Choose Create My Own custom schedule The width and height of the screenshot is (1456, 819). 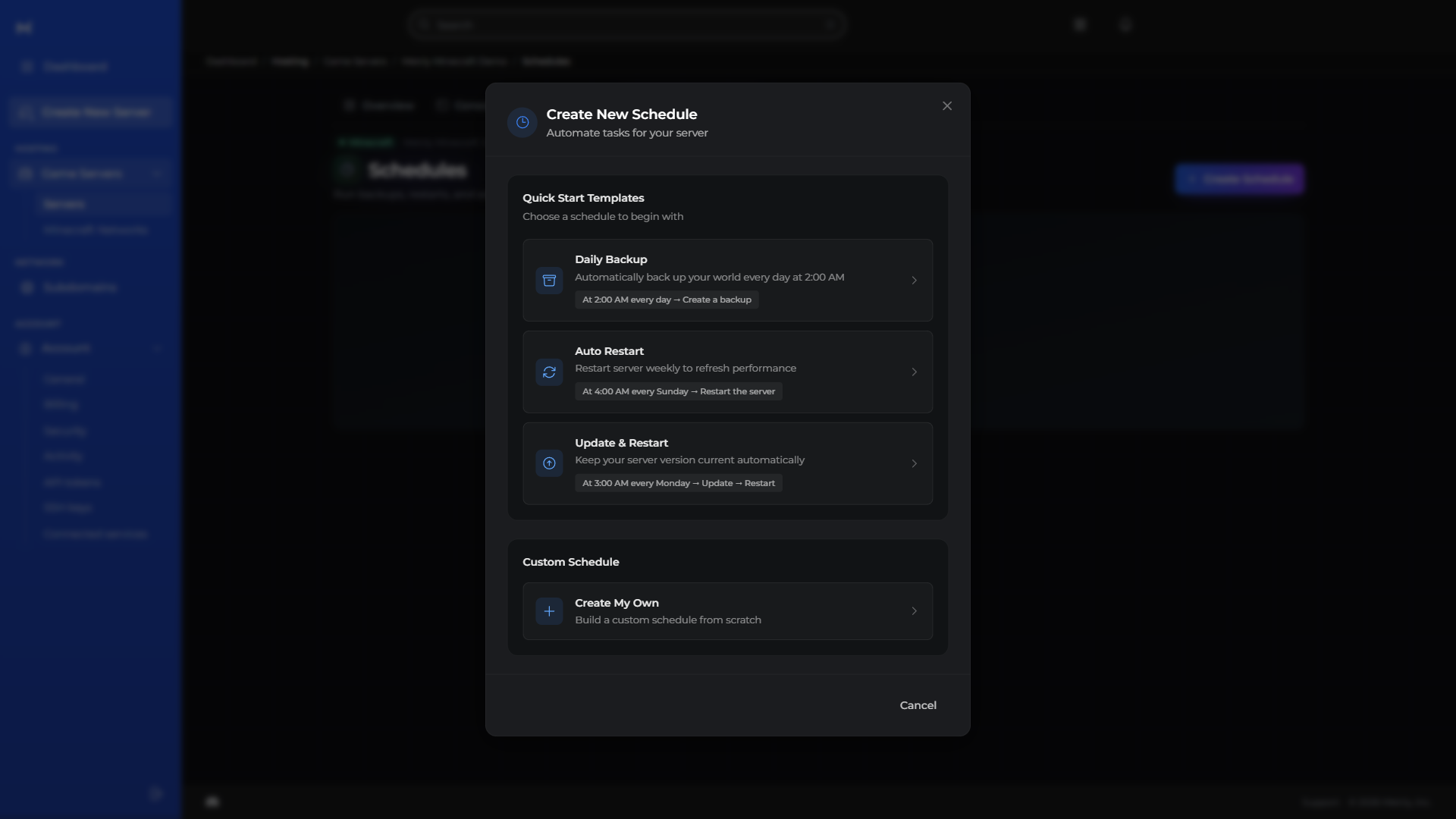(728, 611)
